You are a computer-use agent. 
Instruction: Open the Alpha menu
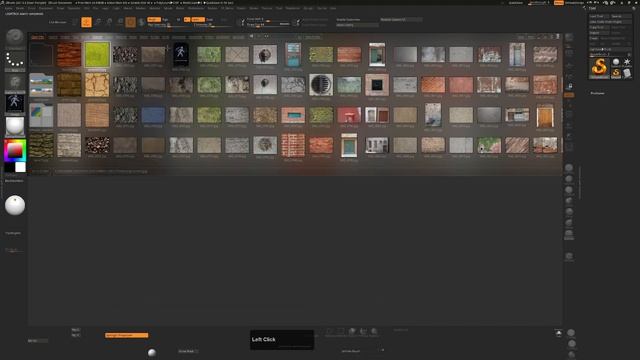coord(8,8)
